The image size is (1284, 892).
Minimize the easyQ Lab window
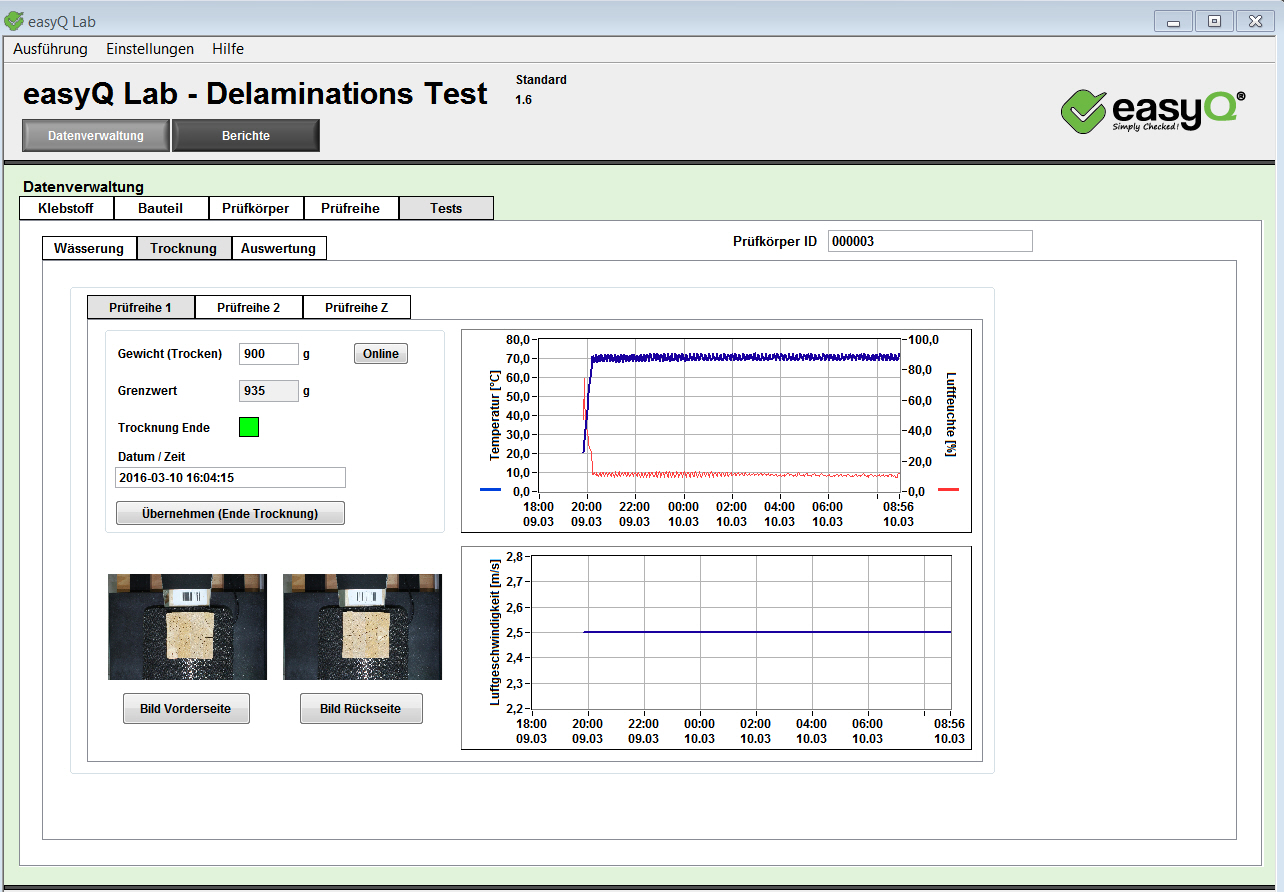click(1173, 21)
